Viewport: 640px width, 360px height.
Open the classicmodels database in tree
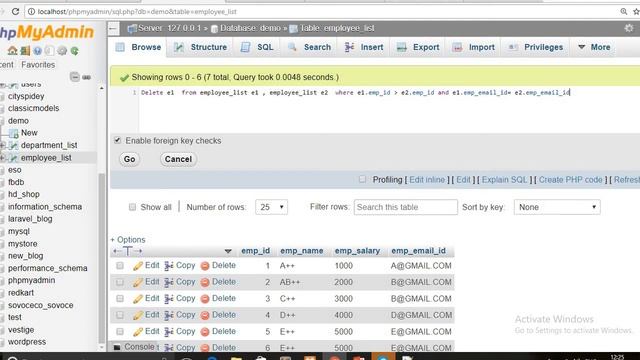33,108
